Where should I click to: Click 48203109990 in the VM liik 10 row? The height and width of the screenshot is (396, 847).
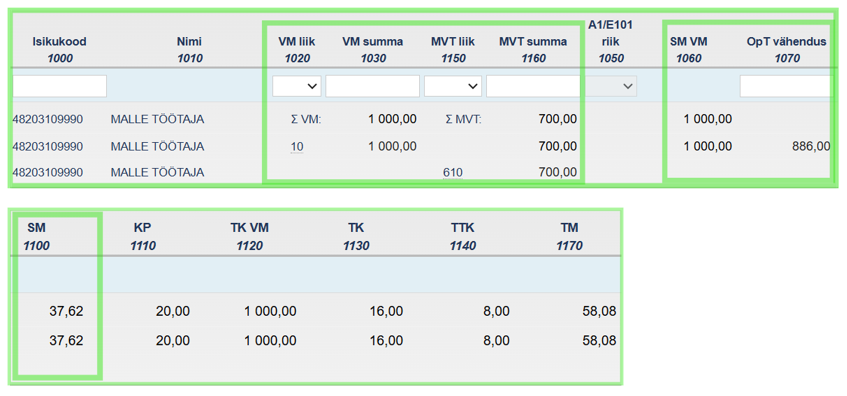pos(48,146)
